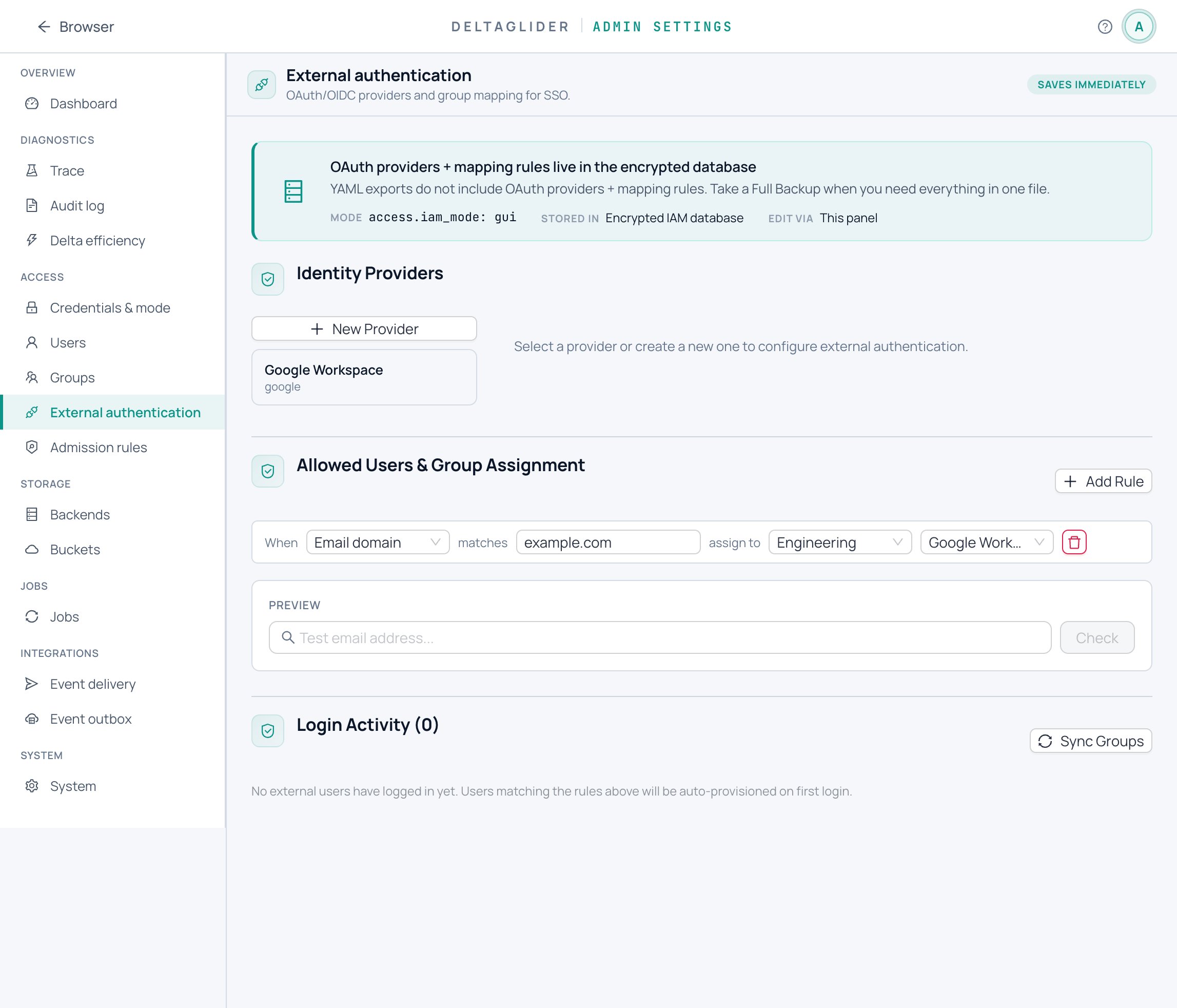Click the Encrypted IAM database text
This screenshot has width=1177, height=1008.
pyautogui.click(x=674, y=218)
